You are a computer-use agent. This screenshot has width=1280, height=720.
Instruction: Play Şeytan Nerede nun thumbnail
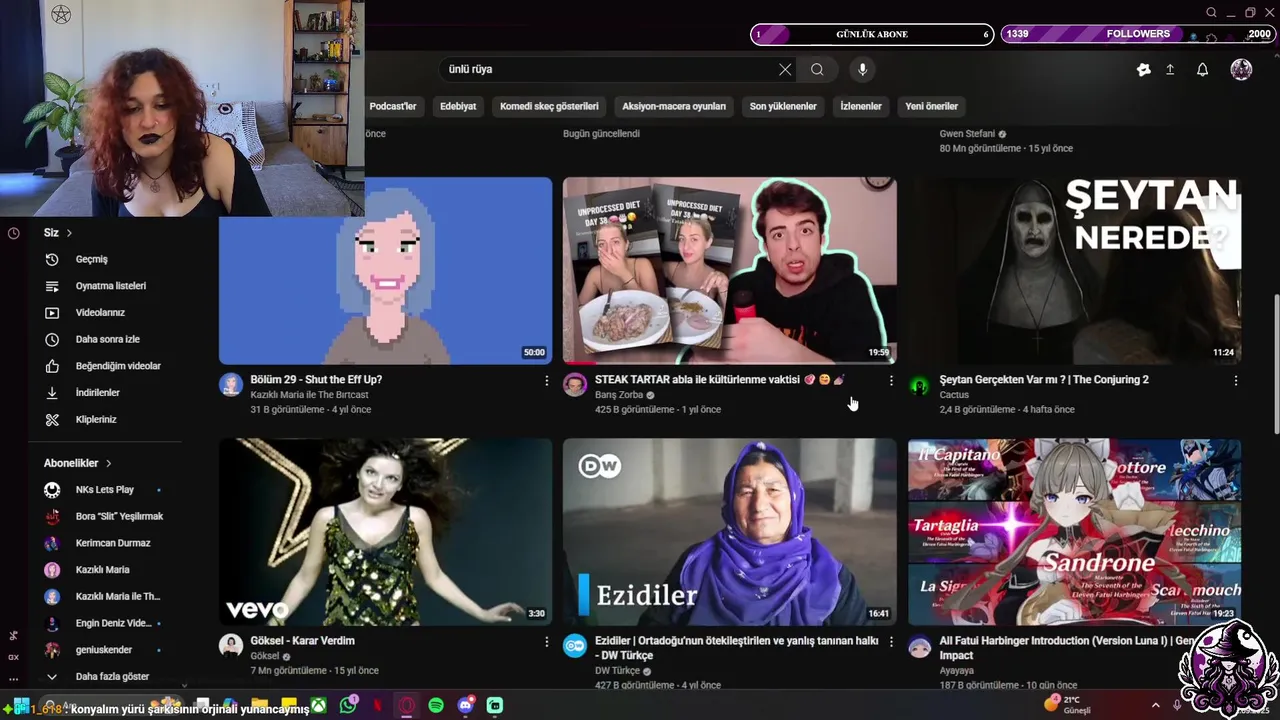coord(1074,271)
